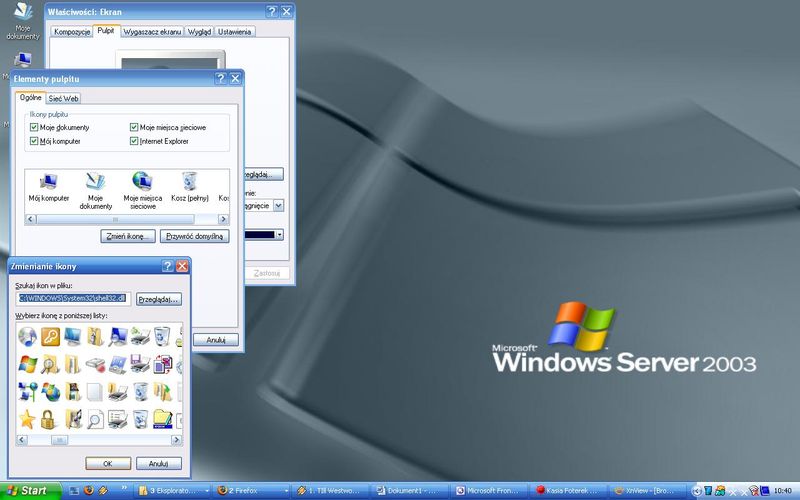Pick the overlapping purple documents icon
The image size is (800, 500).
162,364
